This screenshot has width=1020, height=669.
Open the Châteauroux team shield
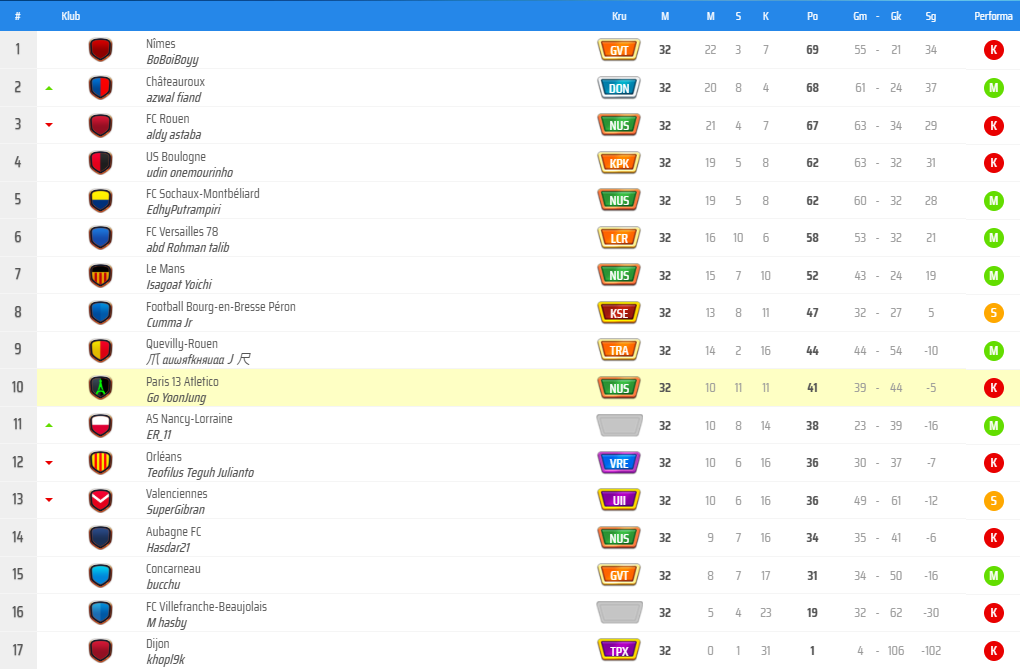point(100,87)
